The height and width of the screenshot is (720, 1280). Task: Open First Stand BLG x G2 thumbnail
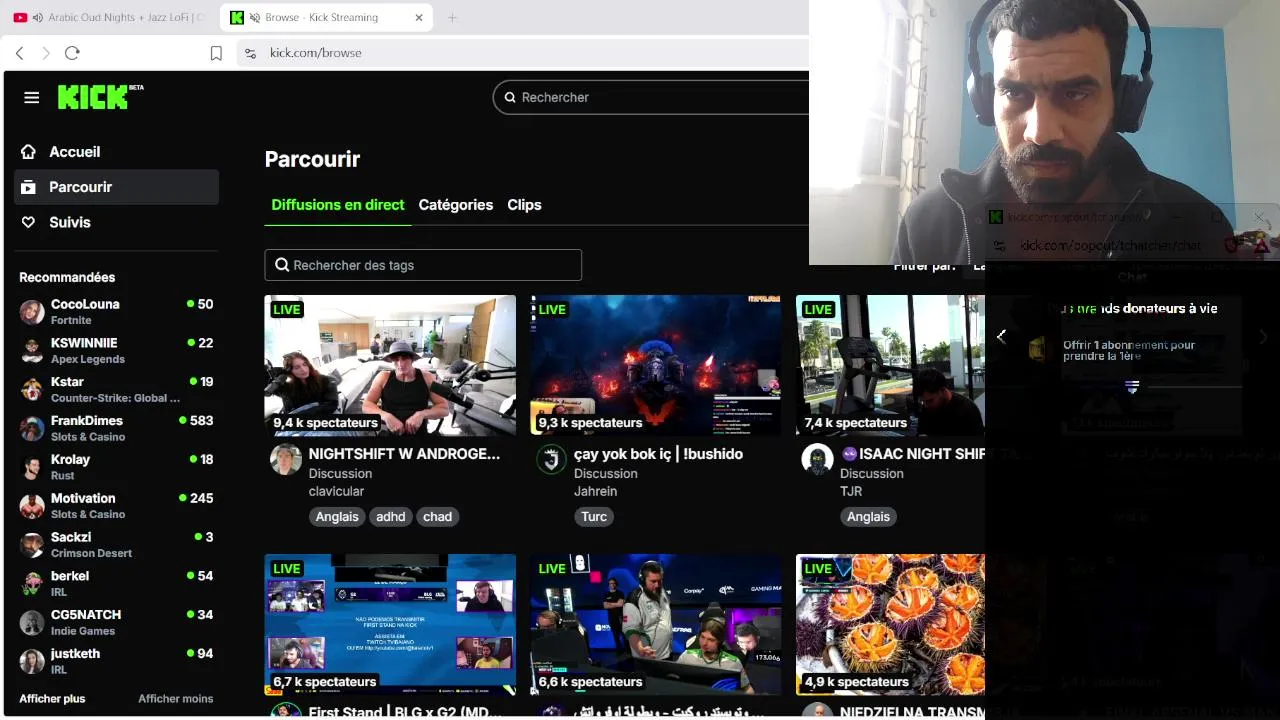[390, 624]
